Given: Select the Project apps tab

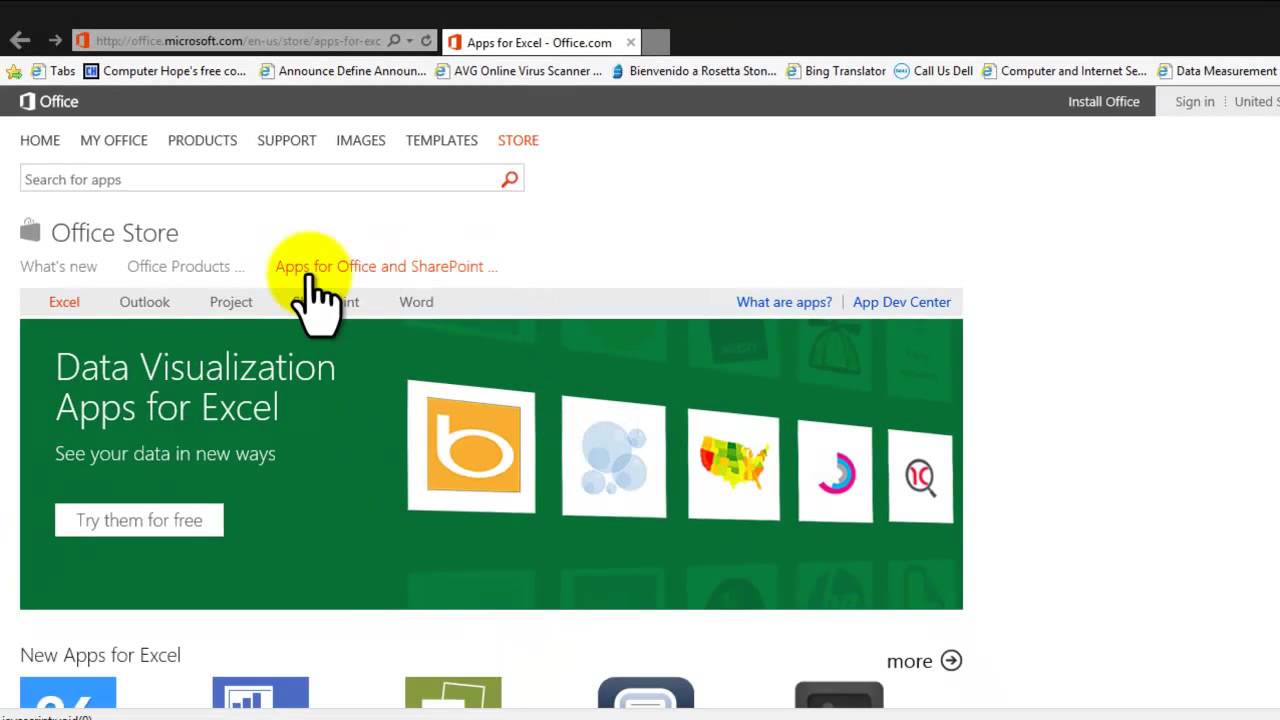Looking at the screenshot, I should (231, 302).
